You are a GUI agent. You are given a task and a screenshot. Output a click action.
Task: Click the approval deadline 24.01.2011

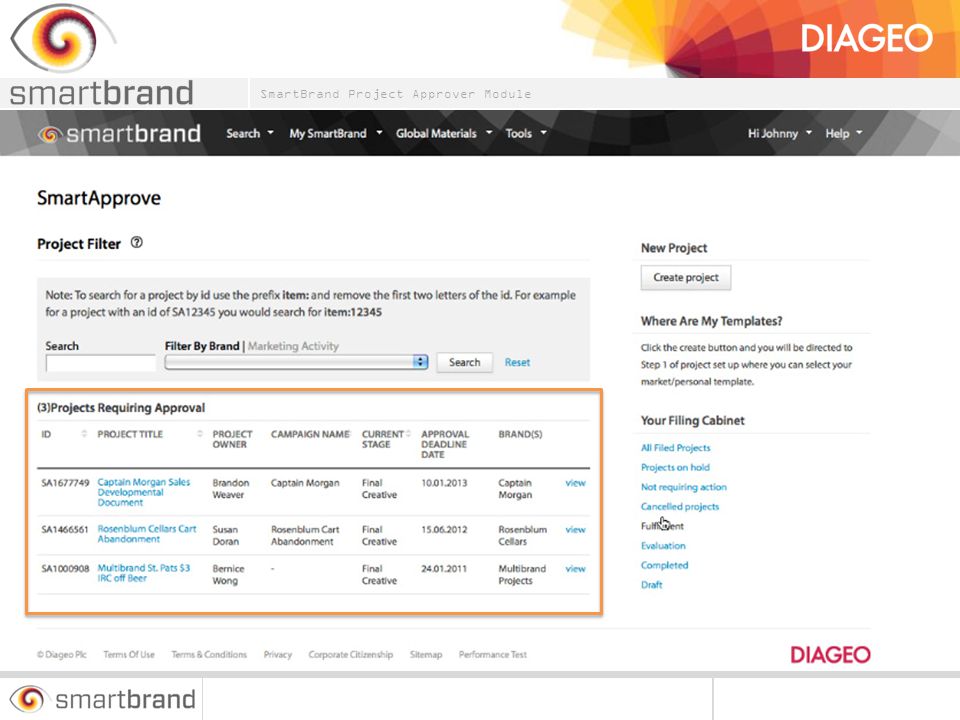coord(444,568)
